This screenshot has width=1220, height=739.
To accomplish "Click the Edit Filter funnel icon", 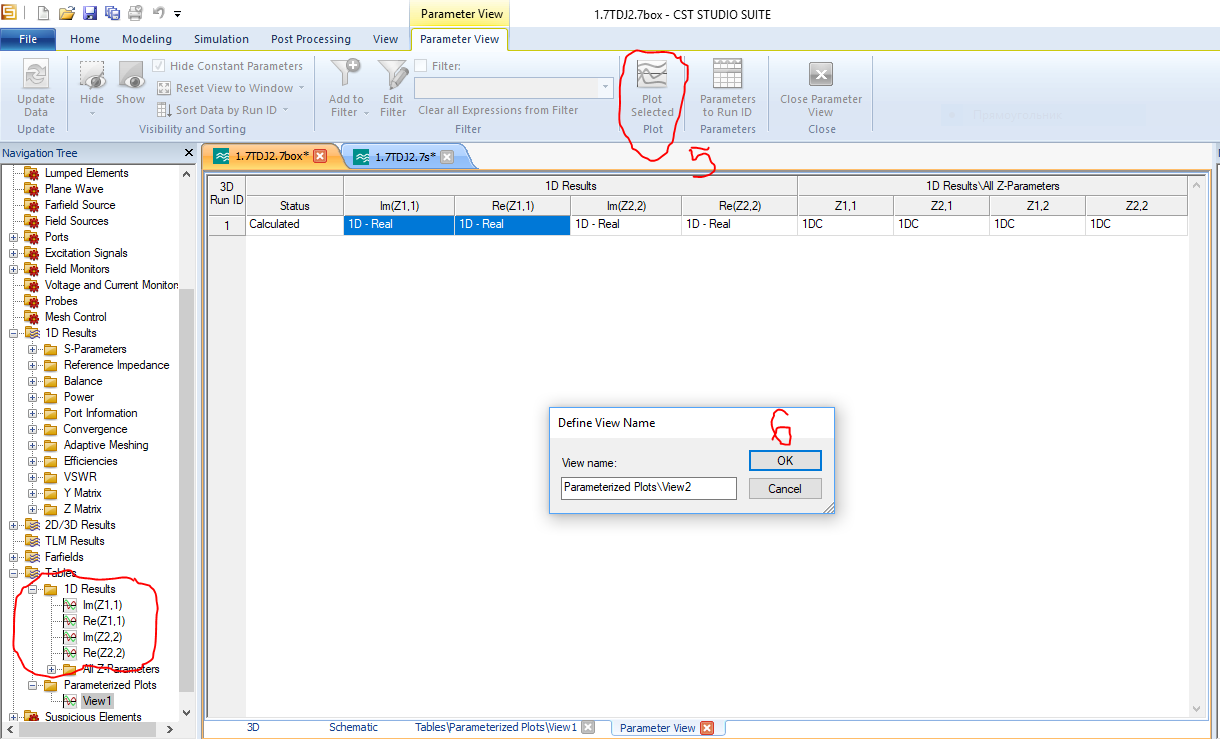I will [x=393, y=75].
